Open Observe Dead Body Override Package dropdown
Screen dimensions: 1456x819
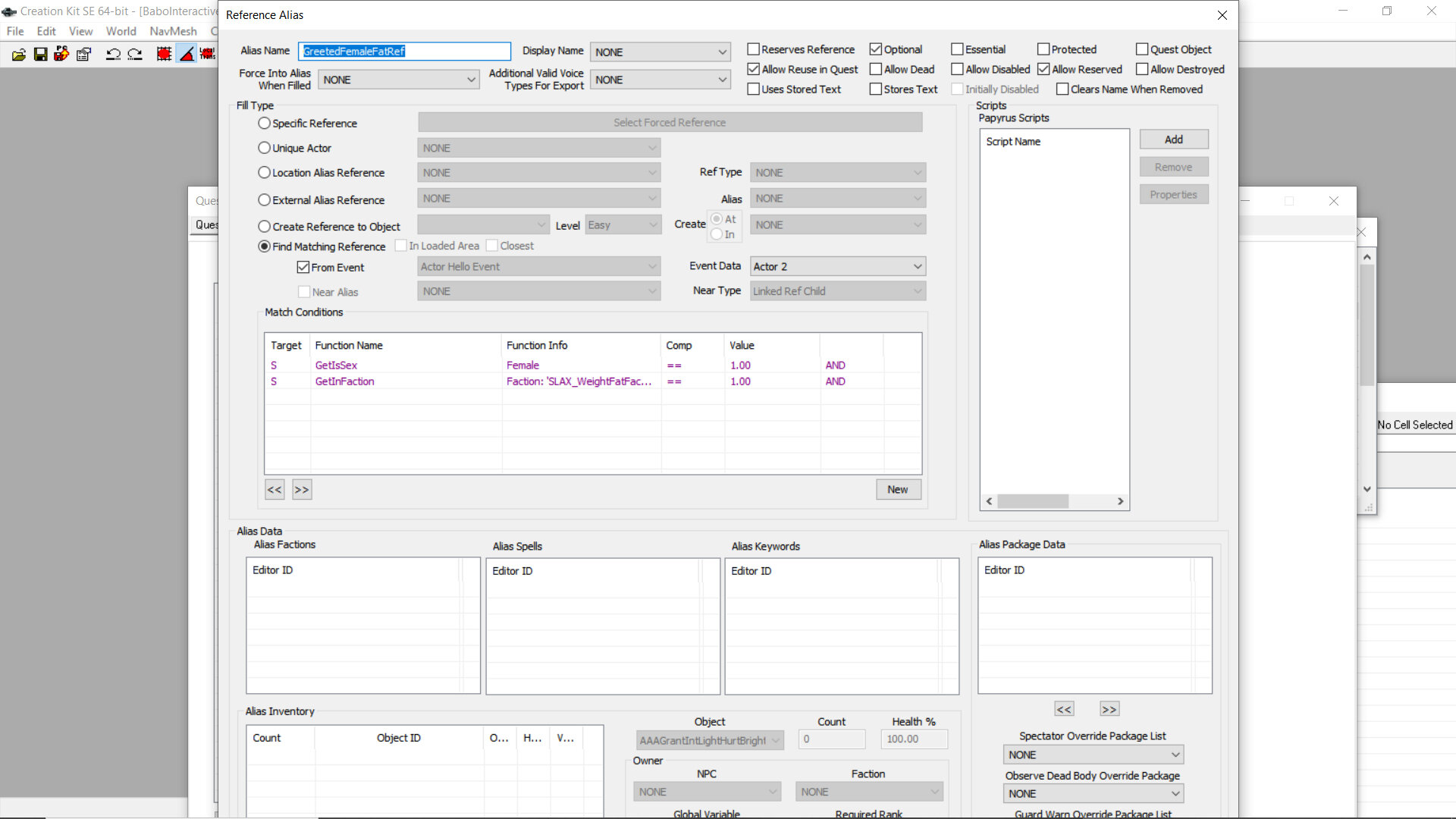(x=1093, y=793)
